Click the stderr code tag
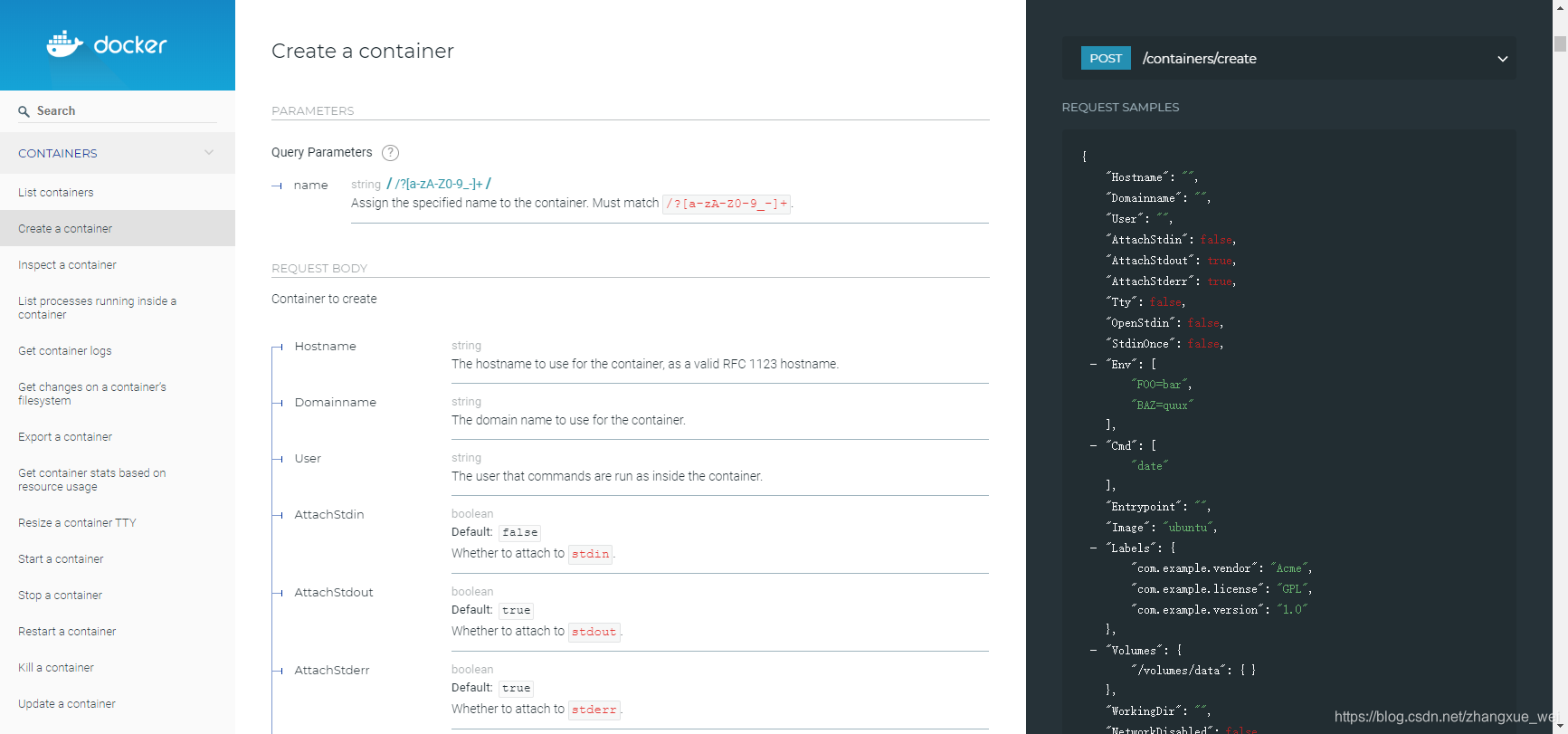1568x734 pixels. 594,710
